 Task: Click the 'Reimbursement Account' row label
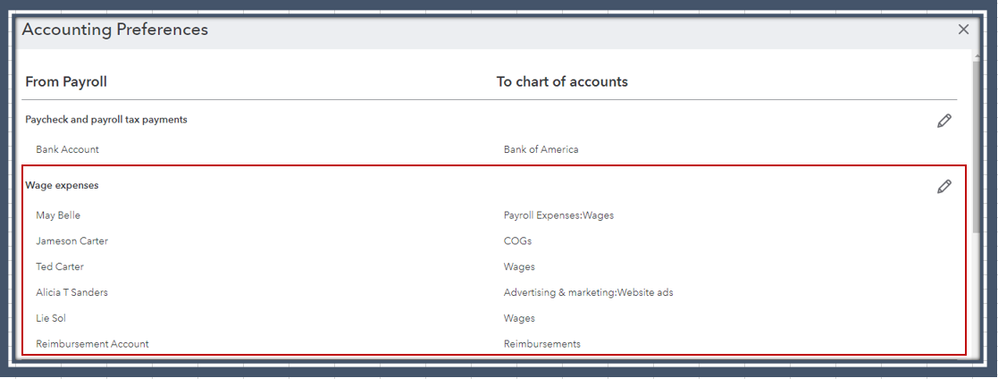click(92, 344)
